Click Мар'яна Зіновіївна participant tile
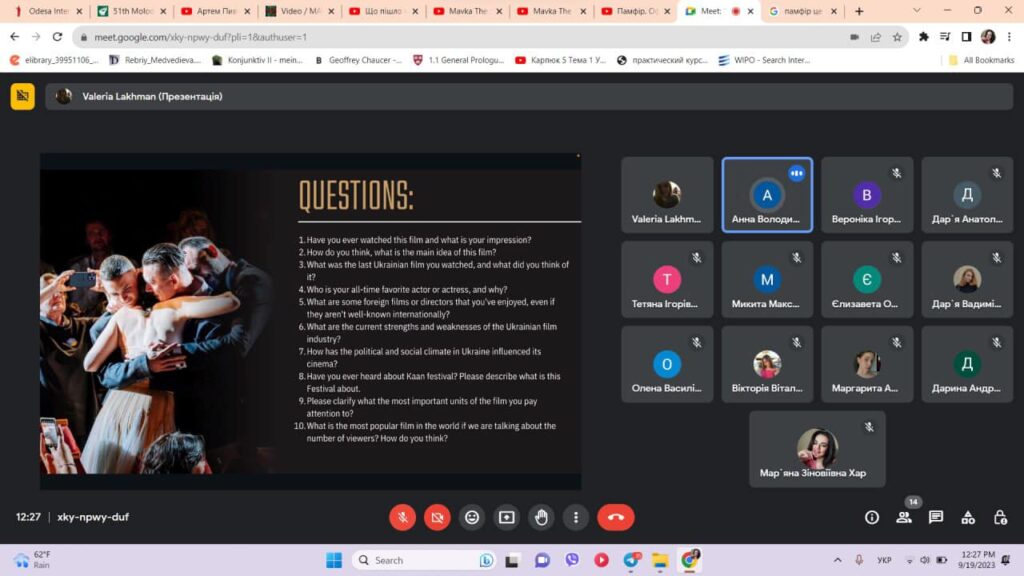 (817, 449)
